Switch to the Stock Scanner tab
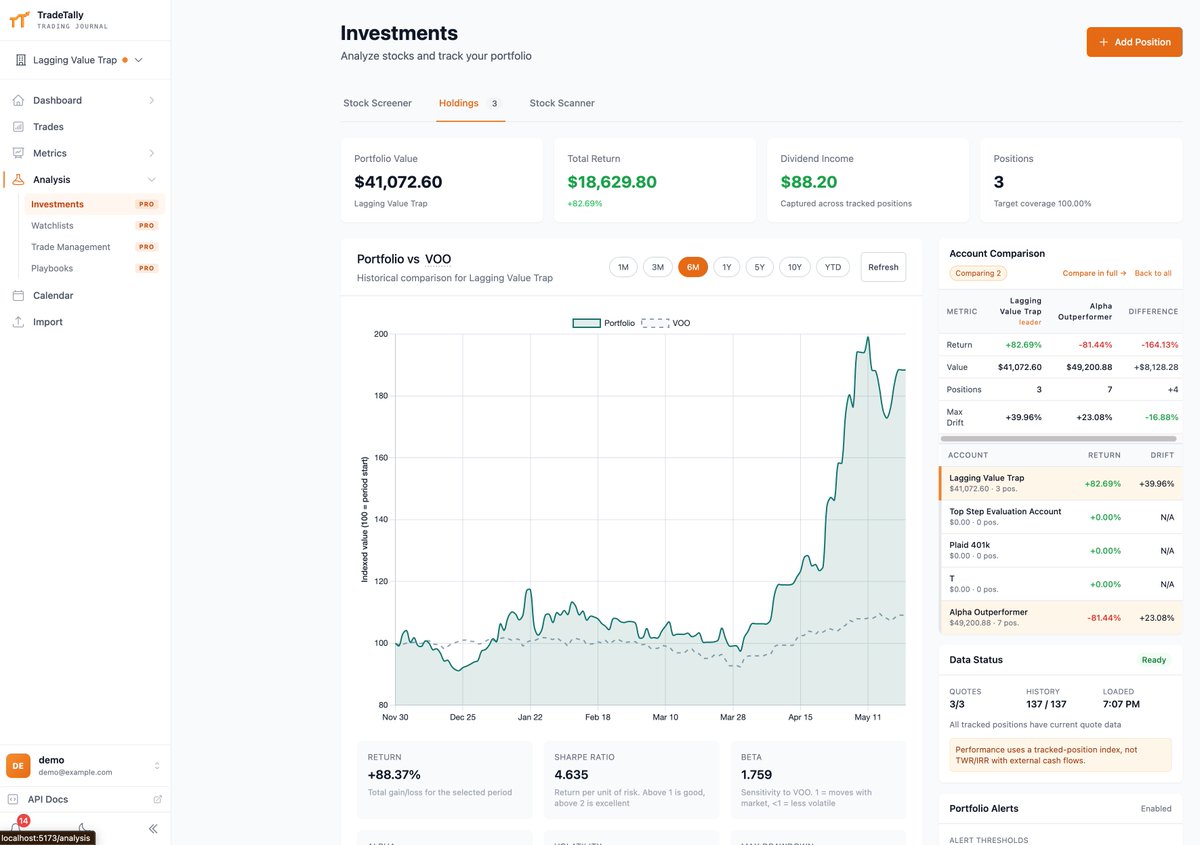 562,103
